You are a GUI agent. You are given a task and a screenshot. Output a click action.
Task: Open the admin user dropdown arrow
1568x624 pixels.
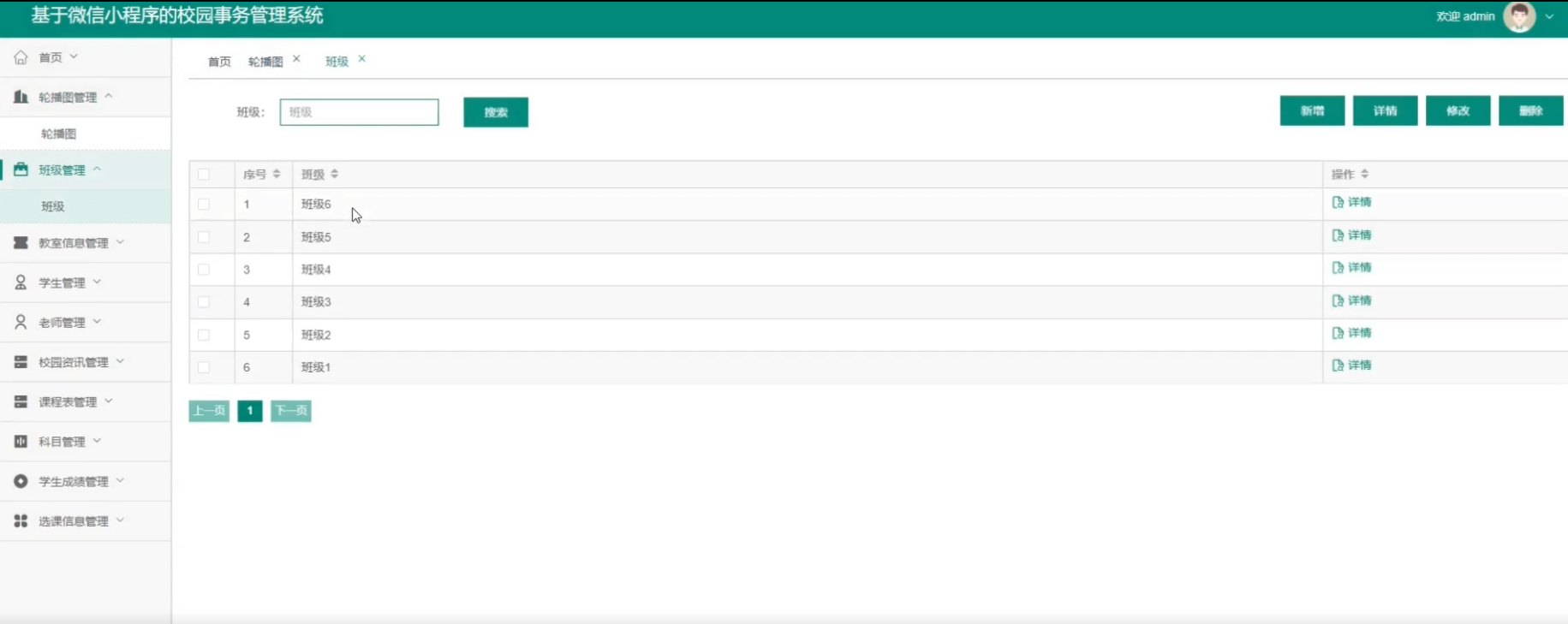pos(1549,16)
